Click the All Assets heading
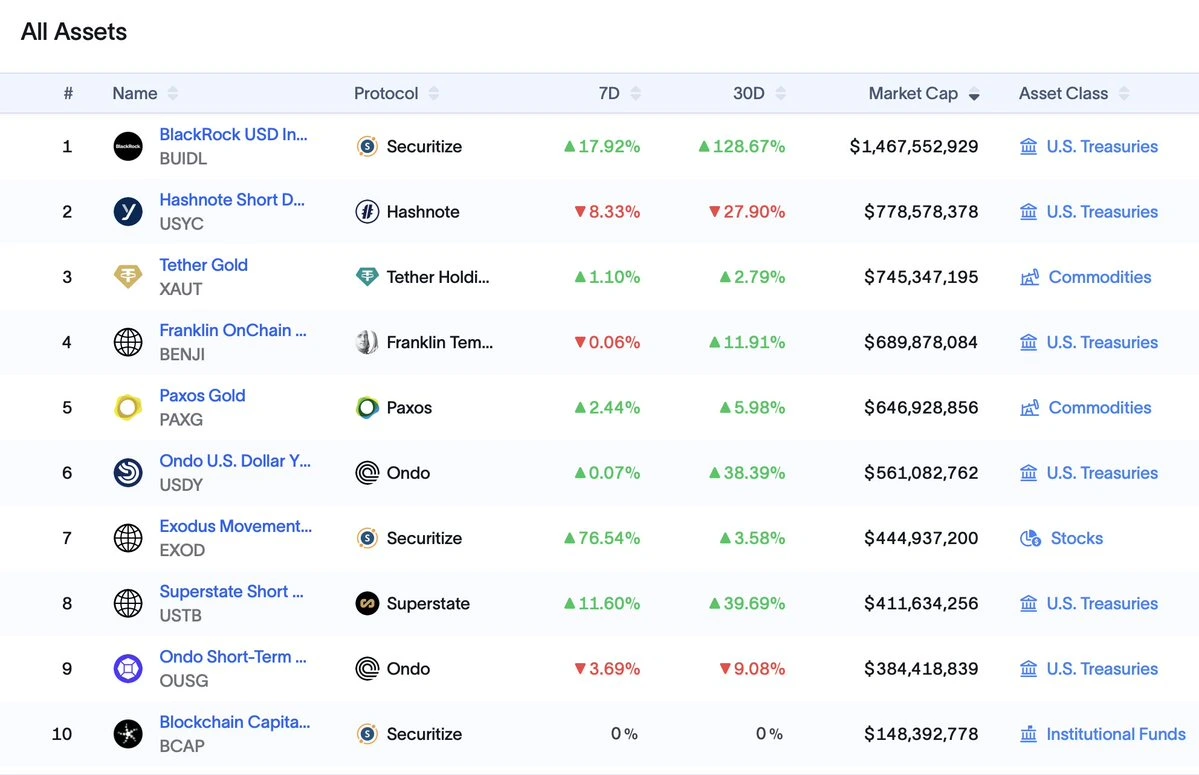The image size is (1199, 775). 73,32
